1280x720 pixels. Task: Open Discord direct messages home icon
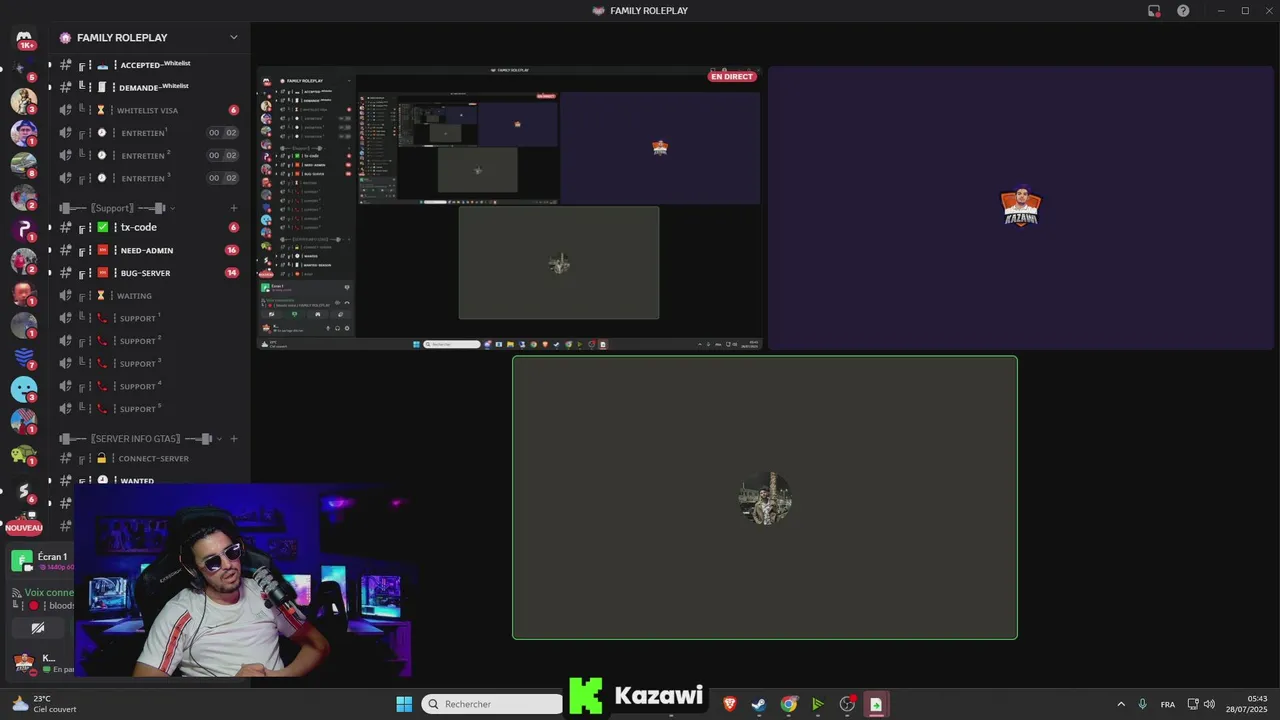click(24, 38)
